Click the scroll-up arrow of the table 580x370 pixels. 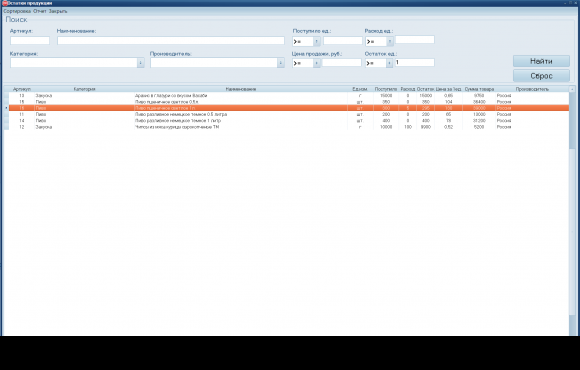pyautogui.click(x=572, y=89)
